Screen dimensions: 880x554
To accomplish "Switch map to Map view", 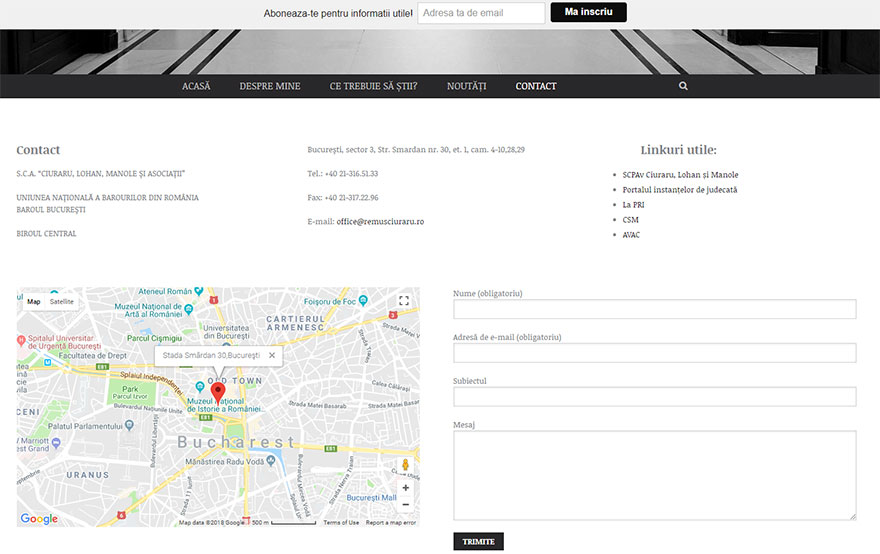I will pyautogui.click(x=34, y=301).
